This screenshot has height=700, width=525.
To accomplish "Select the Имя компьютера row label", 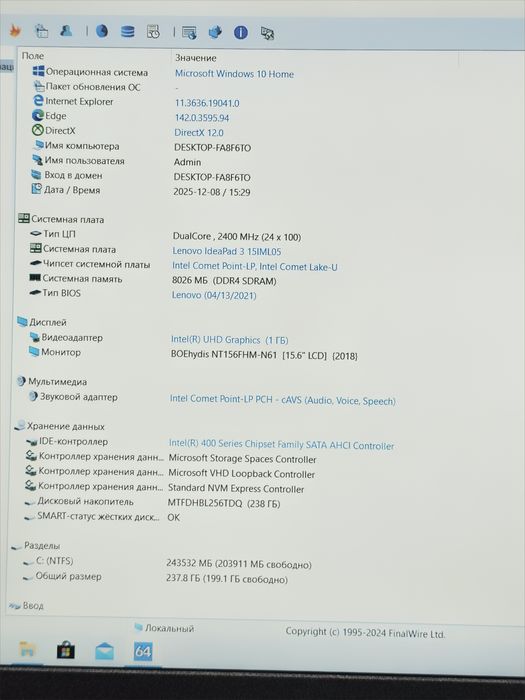I will (x=82, y=146).
